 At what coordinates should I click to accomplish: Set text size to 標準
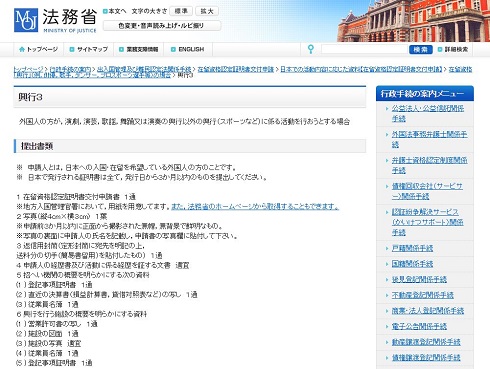coord(181,11)
